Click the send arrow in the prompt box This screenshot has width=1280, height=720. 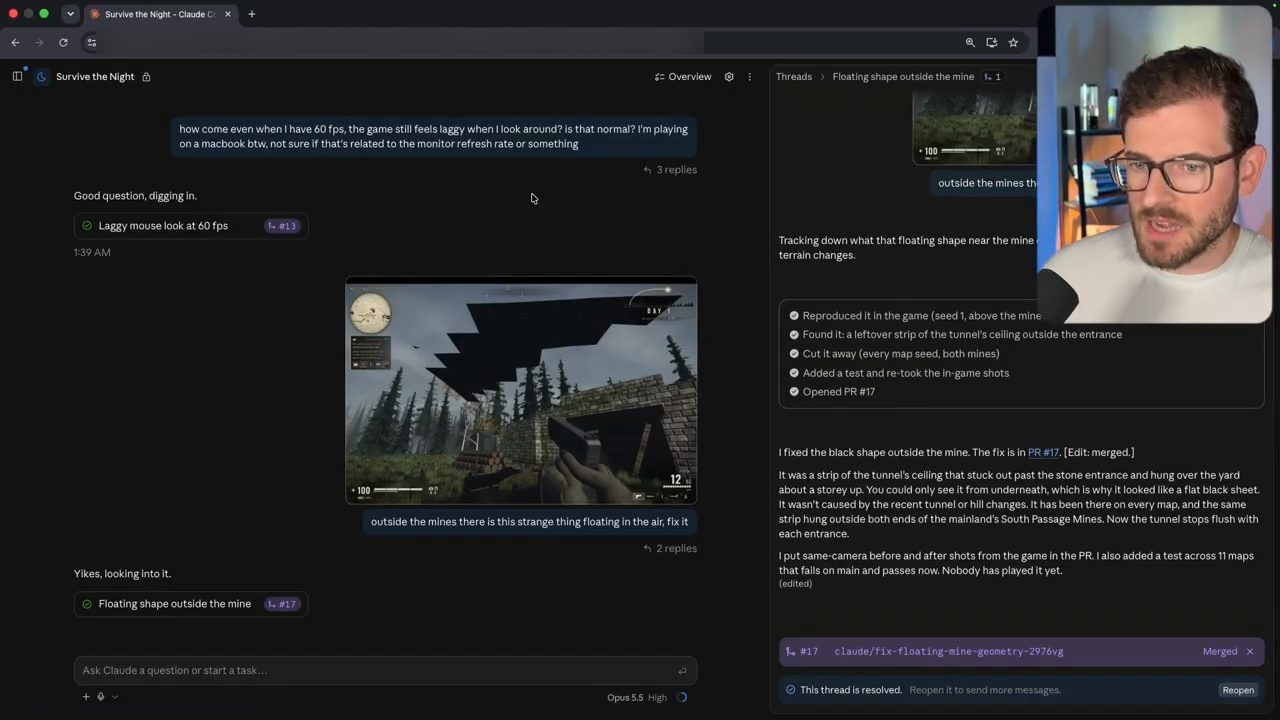tap(682, 671)
